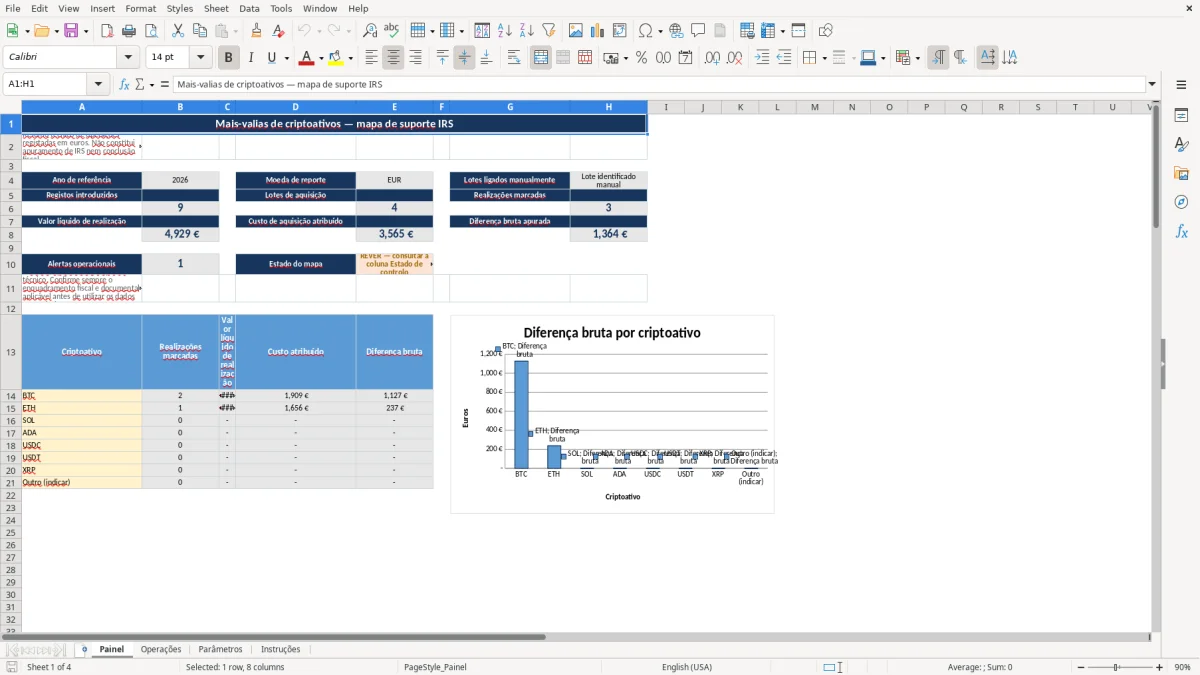Open the Save button dropdown arrow
The image size is (1200, 675).
(x=86, y=31)
